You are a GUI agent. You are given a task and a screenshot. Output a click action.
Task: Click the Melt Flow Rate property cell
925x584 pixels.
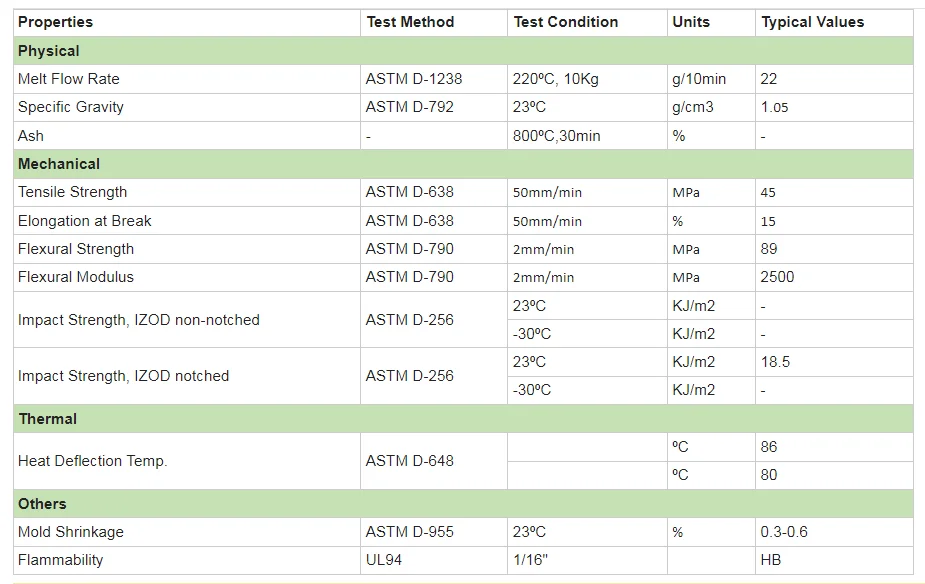pyautogui.click(x=68, y=79)
